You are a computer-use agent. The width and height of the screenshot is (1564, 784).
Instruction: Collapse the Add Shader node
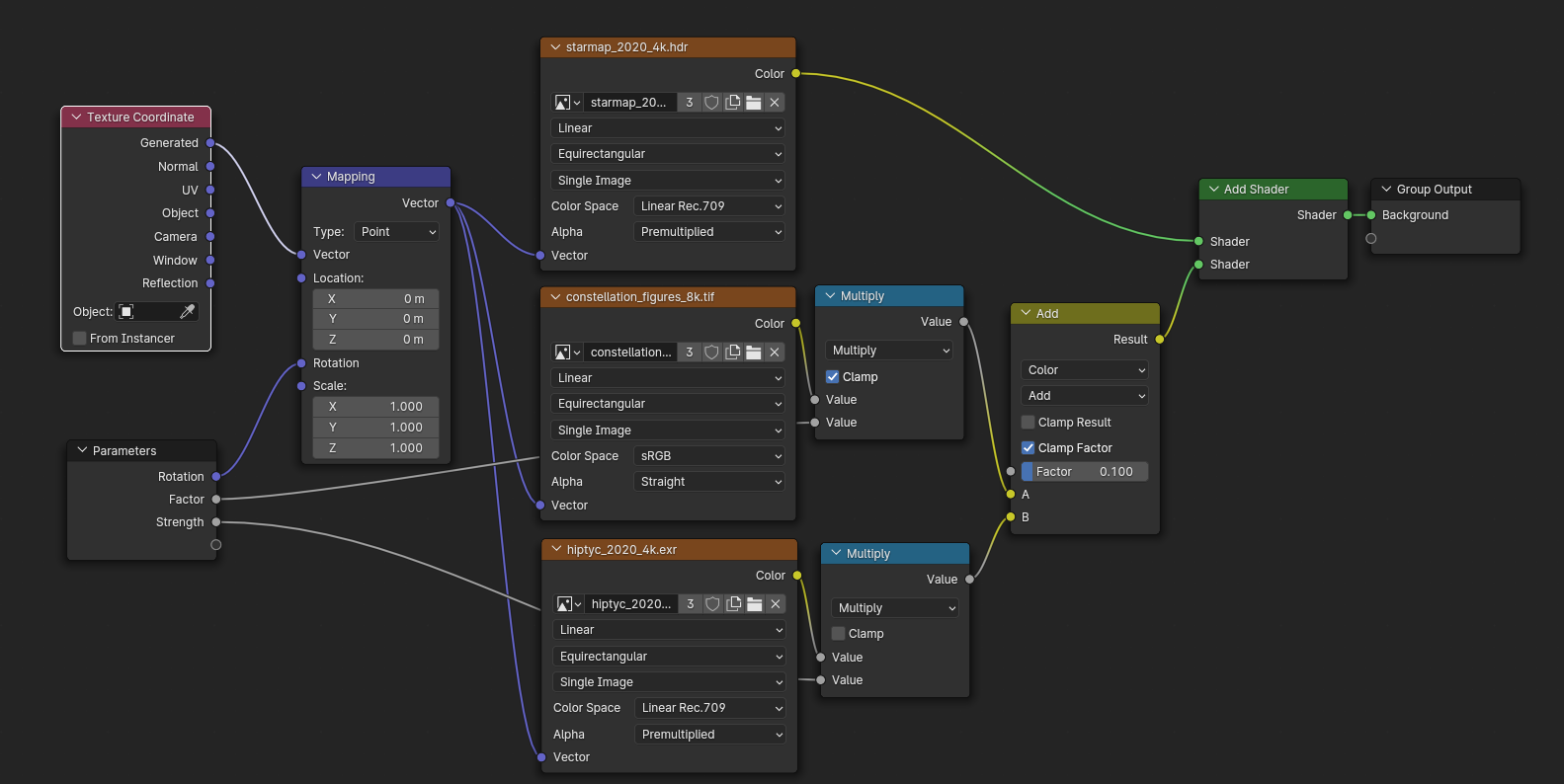pos(1212,190)
